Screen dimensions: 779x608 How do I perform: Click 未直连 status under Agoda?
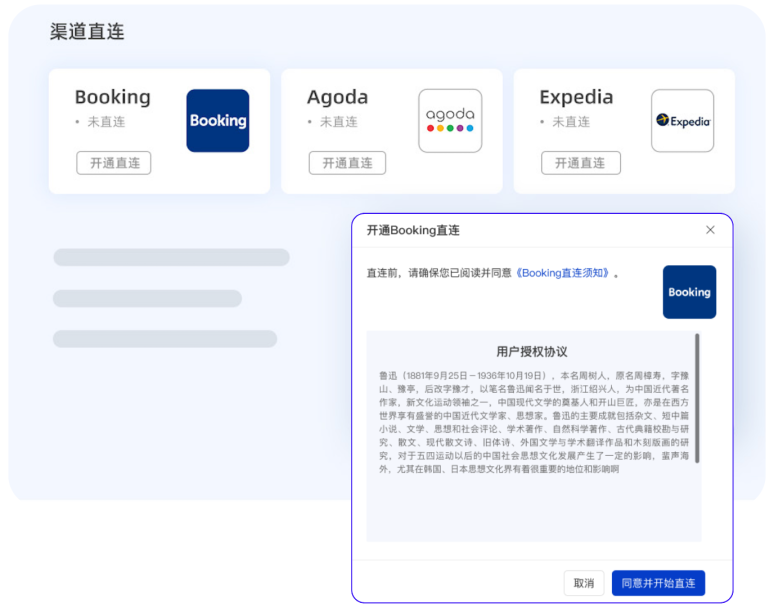338,122
